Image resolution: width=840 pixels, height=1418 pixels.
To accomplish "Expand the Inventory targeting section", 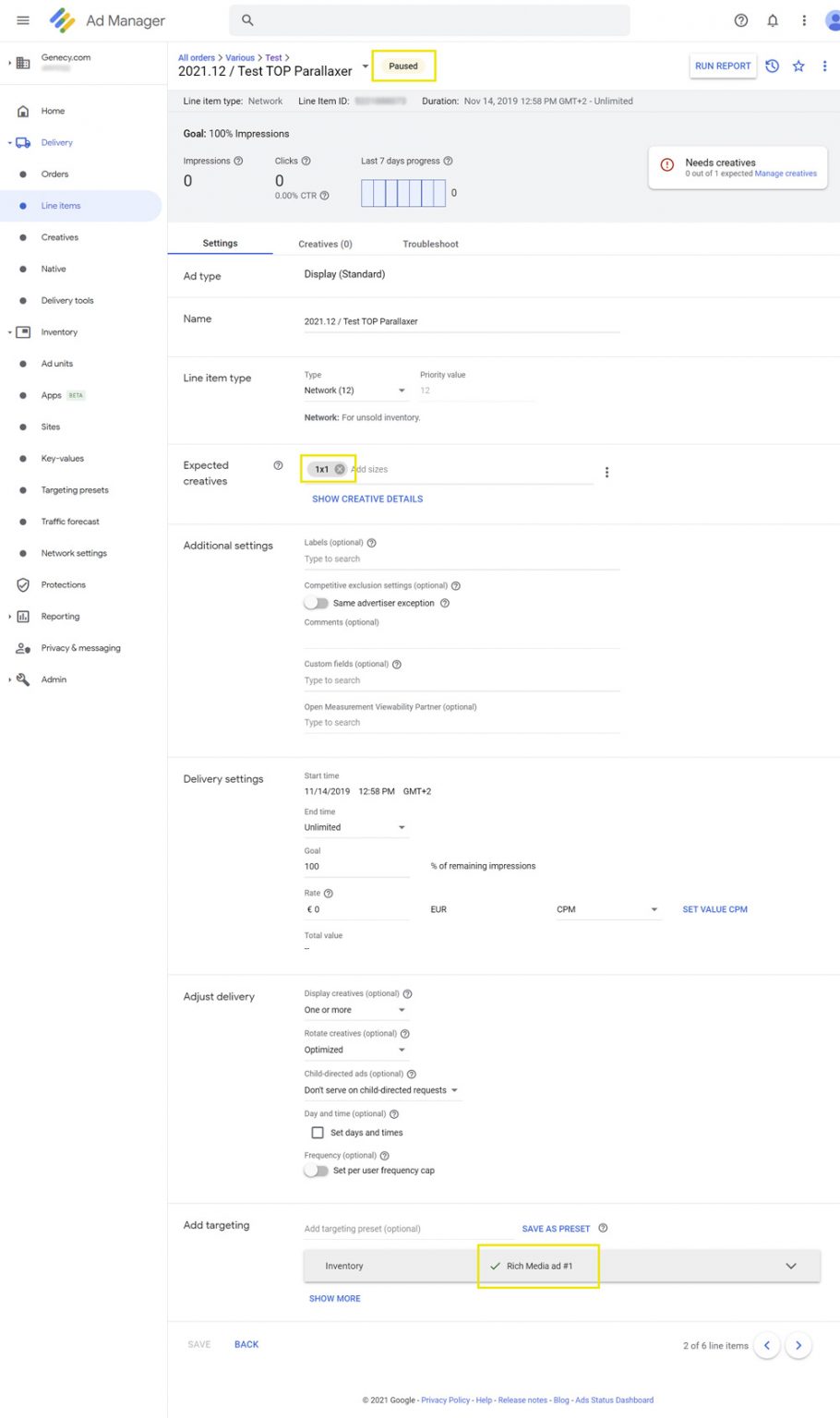I will (790, 1266).
